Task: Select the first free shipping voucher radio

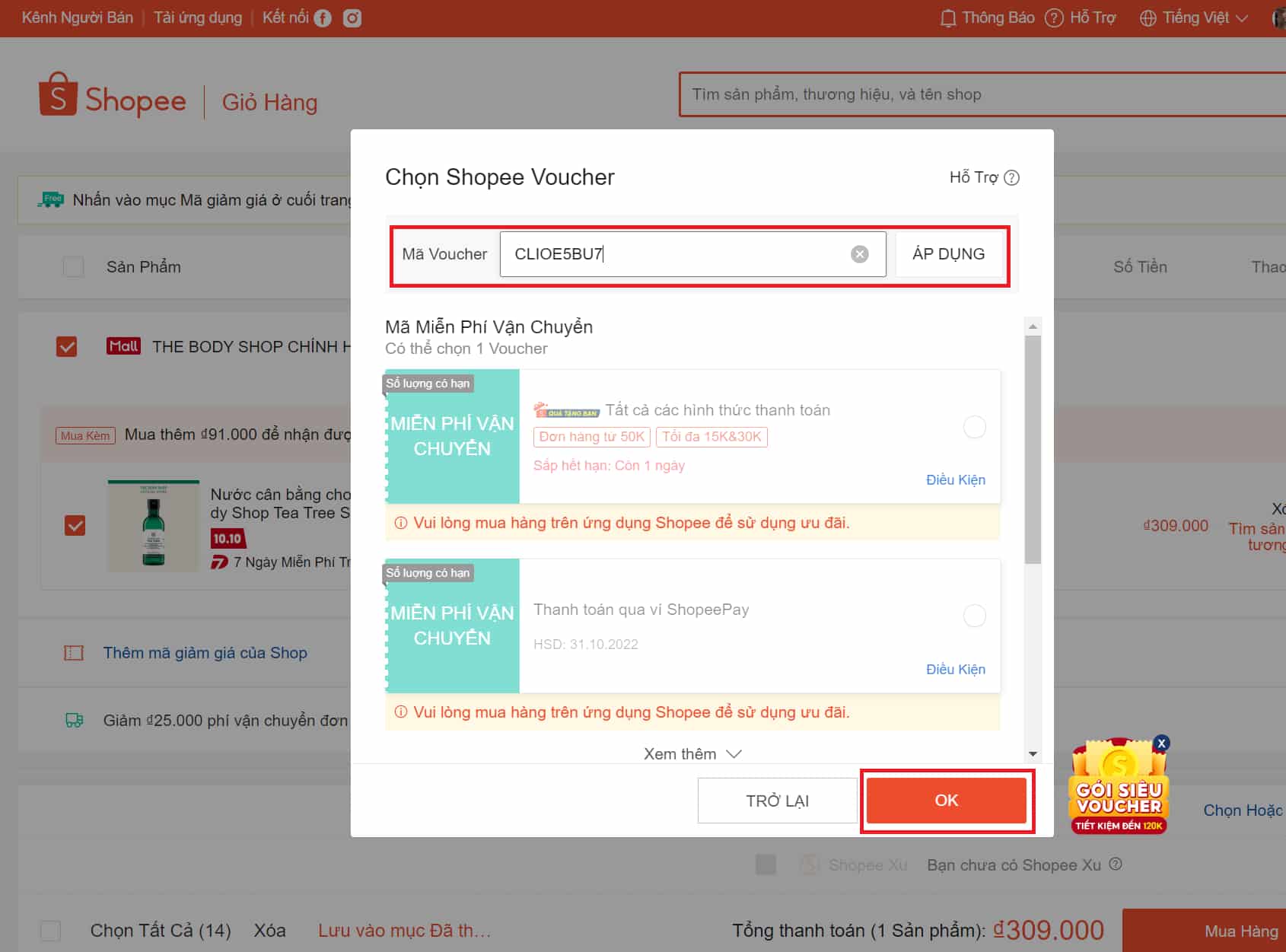Action: tap(974, 427)
